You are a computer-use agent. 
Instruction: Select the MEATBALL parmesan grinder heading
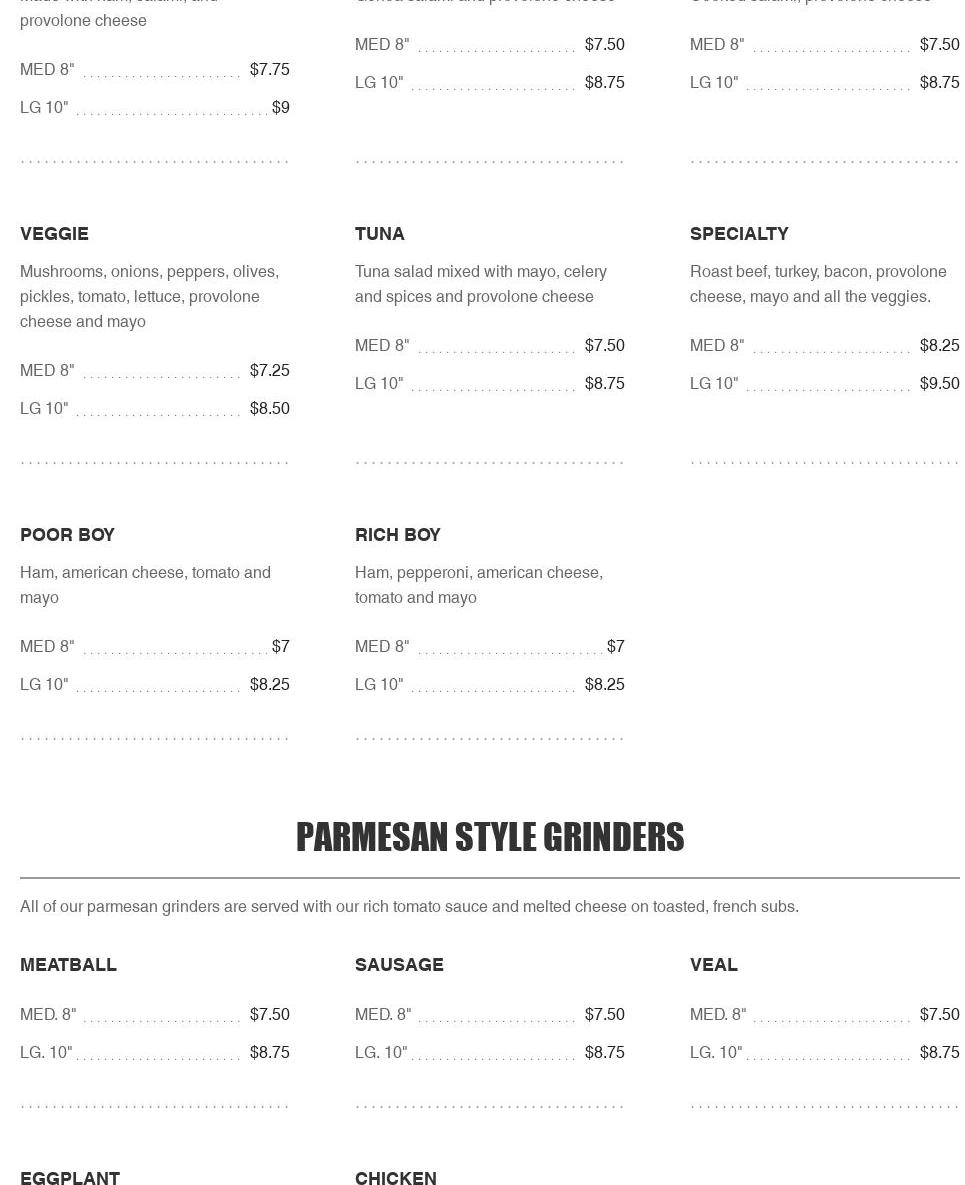tap(68, 964)
